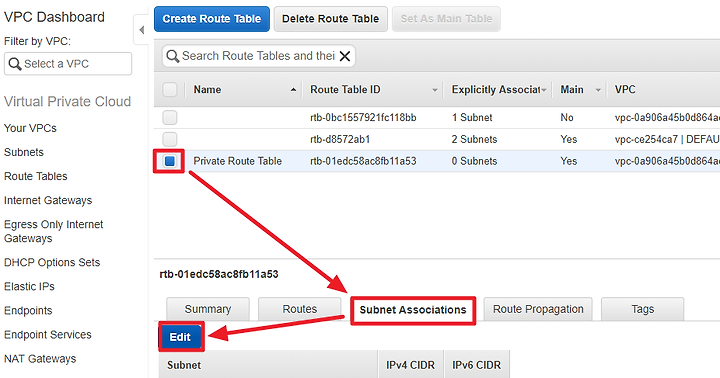Click the Private Route Table name cell
The image size is (720, 378).
click(237, 161)
